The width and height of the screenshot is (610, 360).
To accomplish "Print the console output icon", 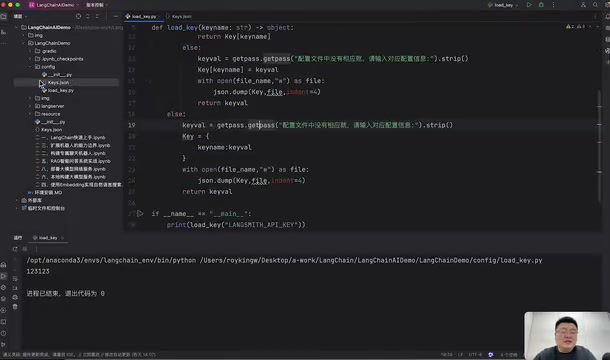I will click(15, 297).
